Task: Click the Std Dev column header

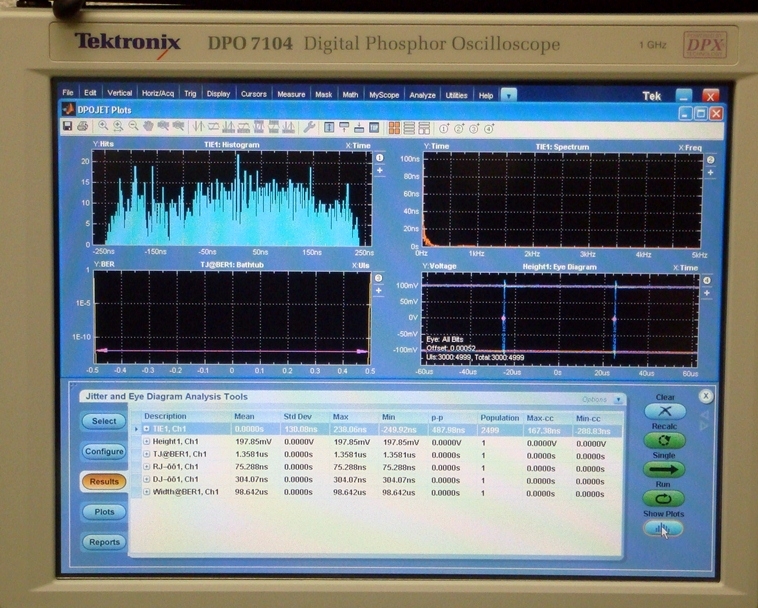Action: point(298,417)
